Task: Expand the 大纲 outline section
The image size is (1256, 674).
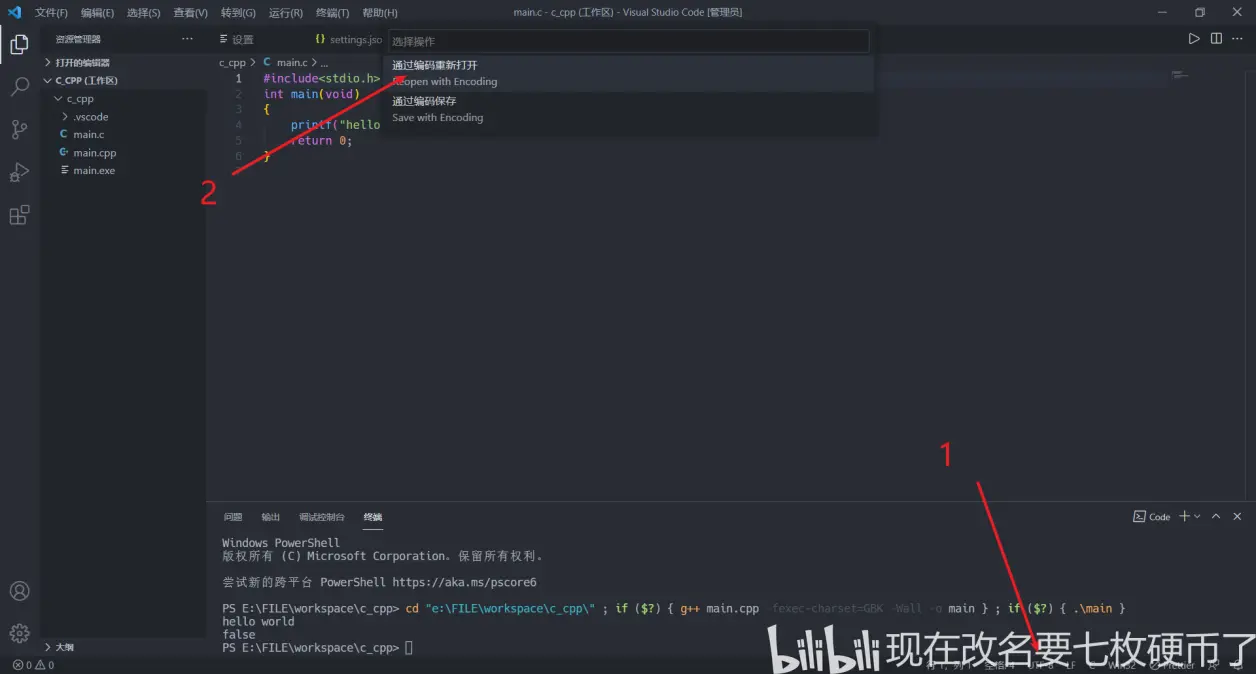Action: pyautogui.click(x=64, y=647)
